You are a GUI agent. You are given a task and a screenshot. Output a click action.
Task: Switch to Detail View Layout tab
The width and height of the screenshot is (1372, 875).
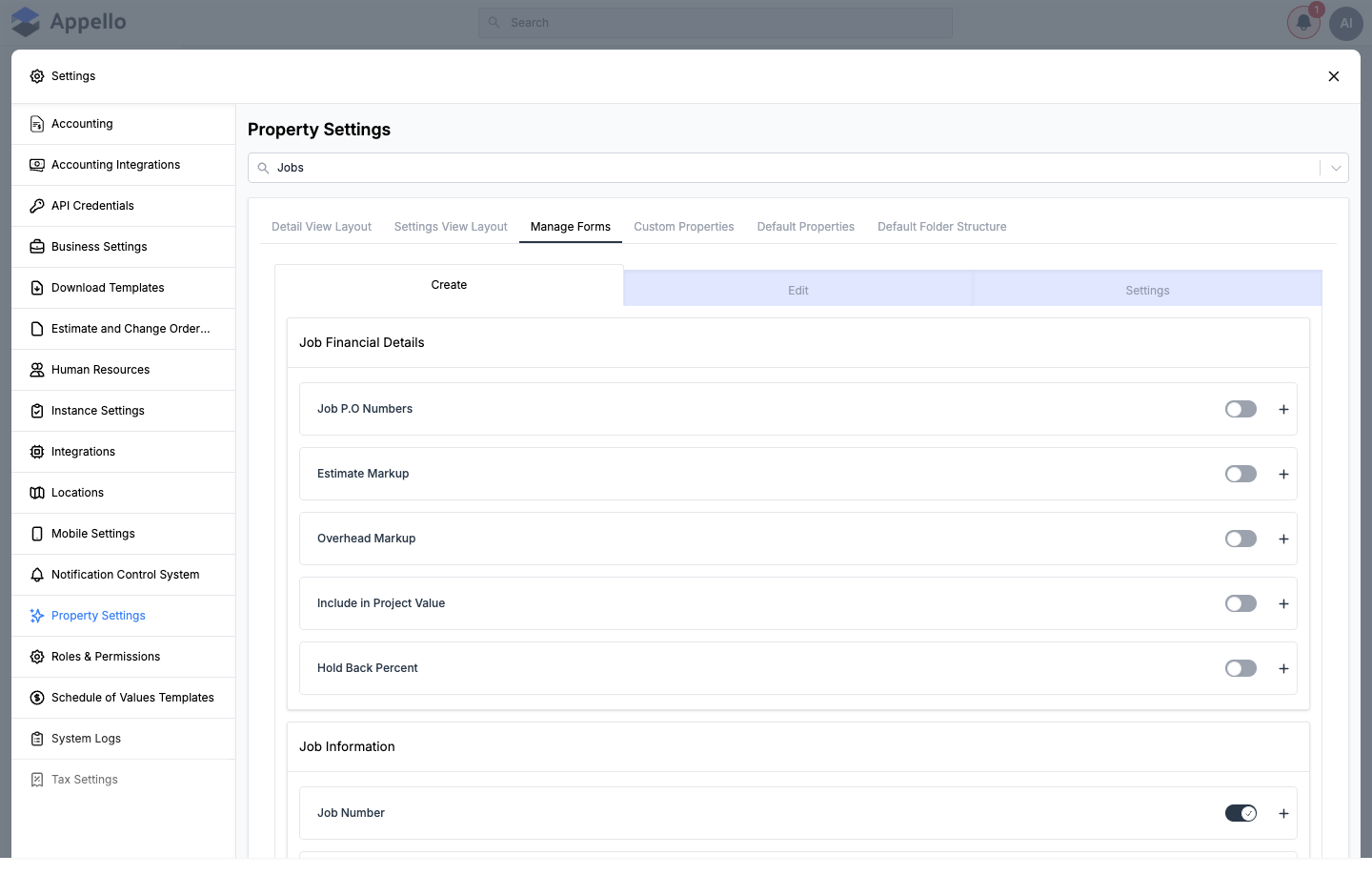321,227
